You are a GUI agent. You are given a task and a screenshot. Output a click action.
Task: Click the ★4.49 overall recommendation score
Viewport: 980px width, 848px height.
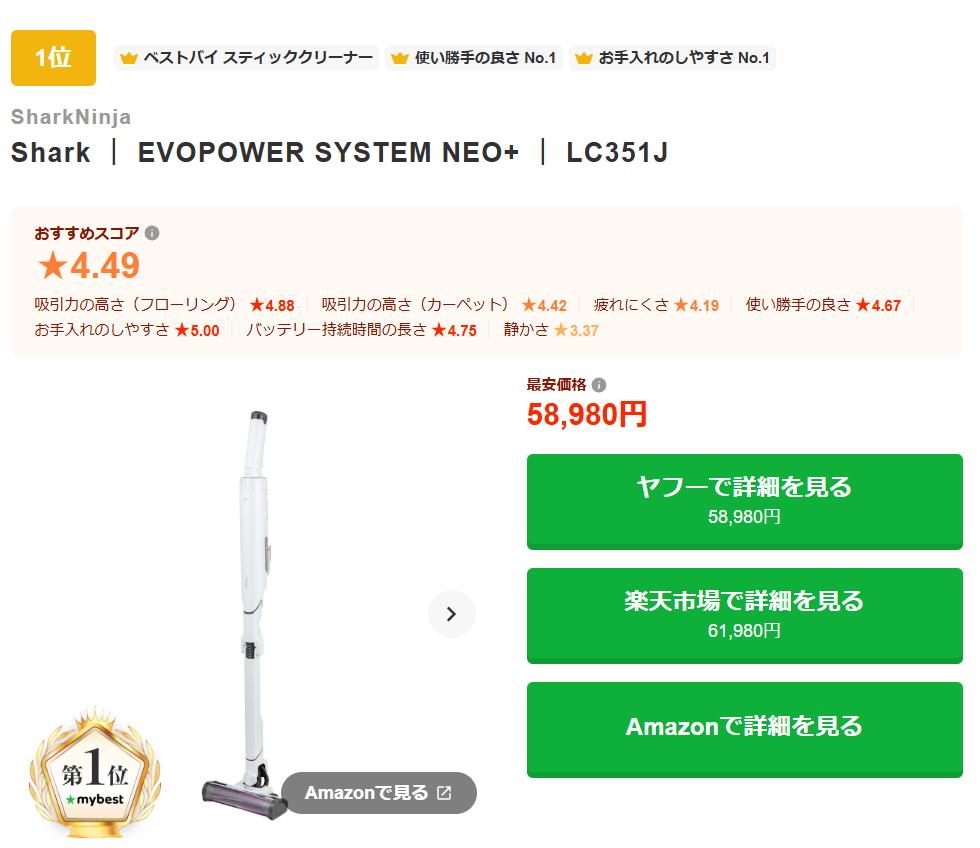88,266
